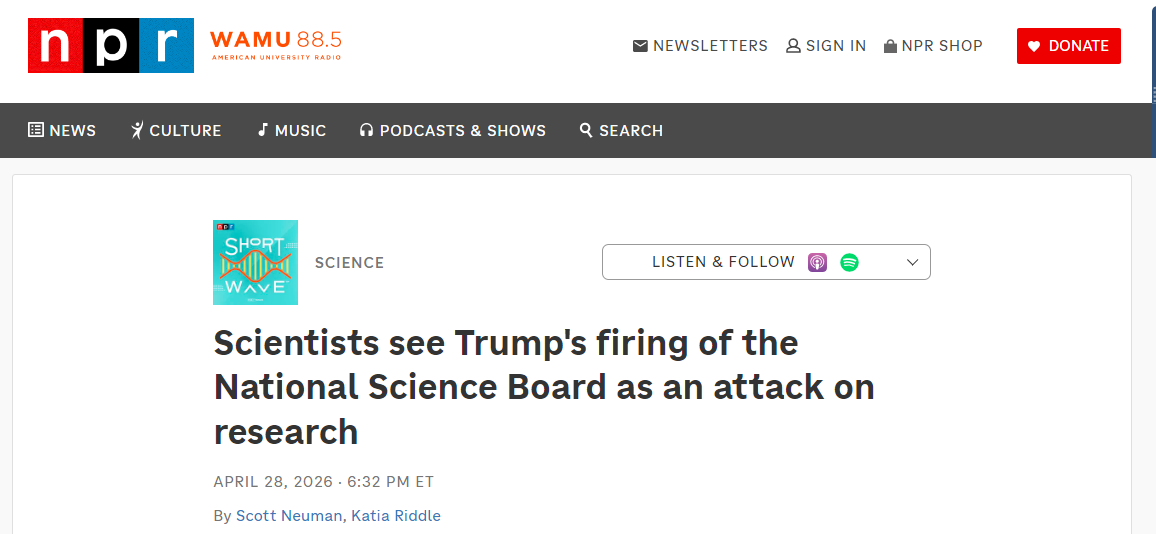
Task: Click the NPR logo
Action: coord(110,46)
